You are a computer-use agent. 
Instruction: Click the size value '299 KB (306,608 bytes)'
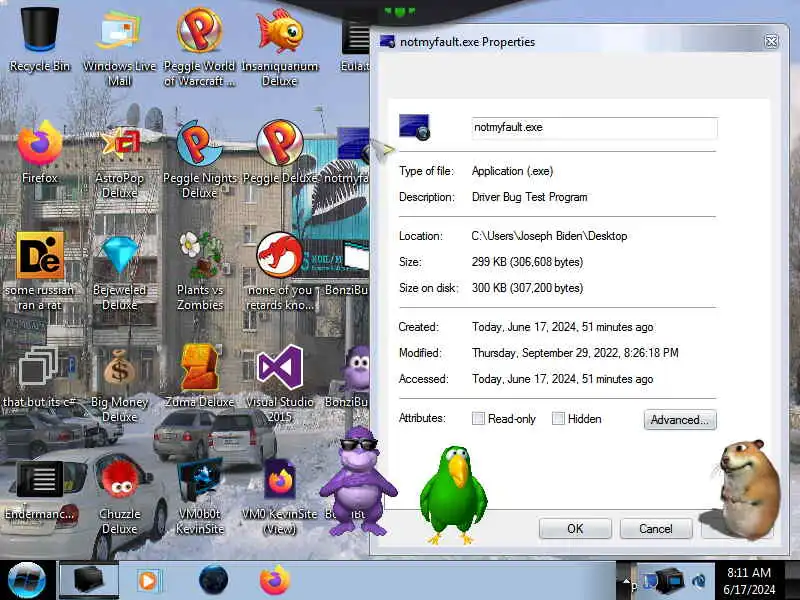(x=528, y=262)
